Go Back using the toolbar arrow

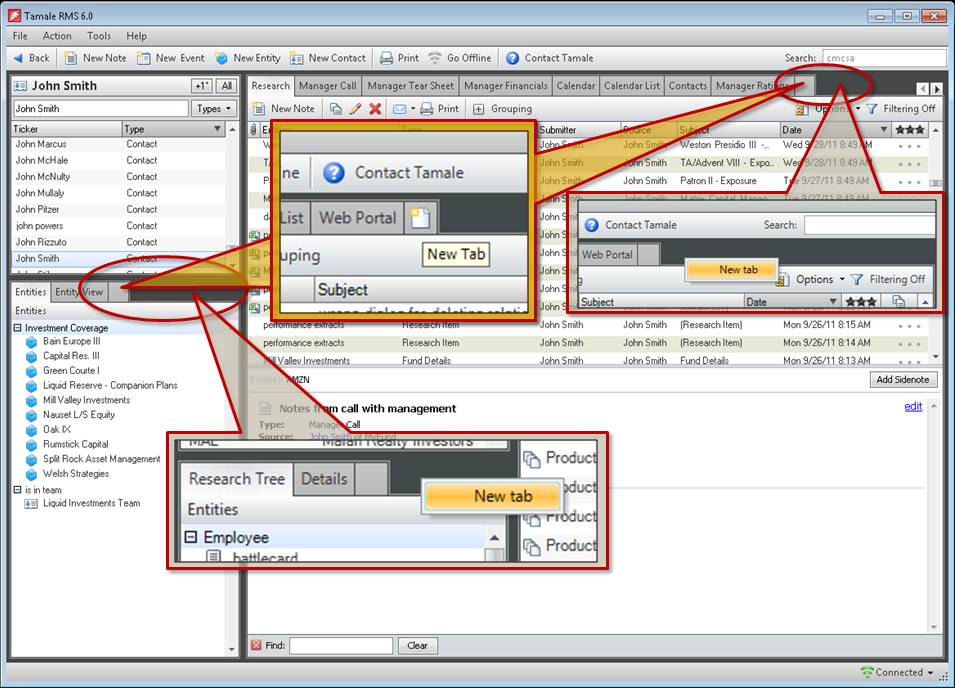pos(31,58)
